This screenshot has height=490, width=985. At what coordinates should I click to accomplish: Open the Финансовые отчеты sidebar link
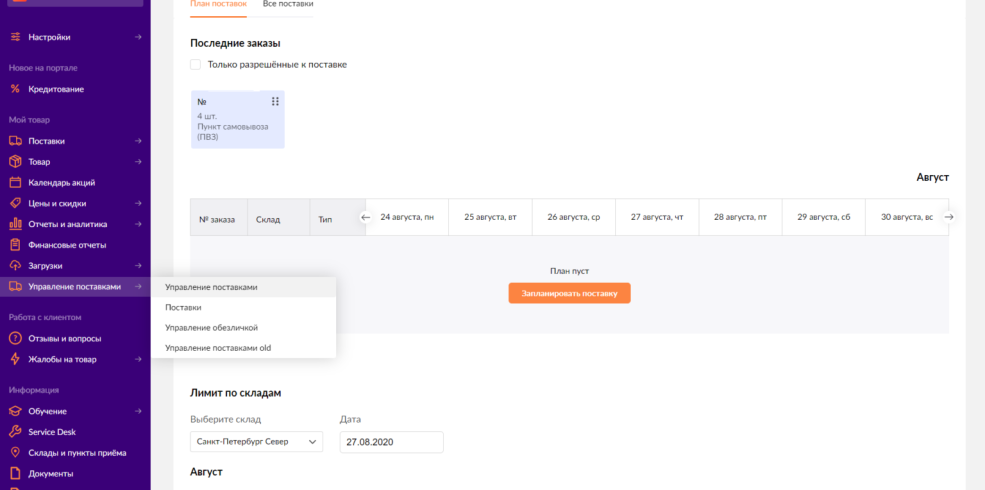[x=67, y=245]
